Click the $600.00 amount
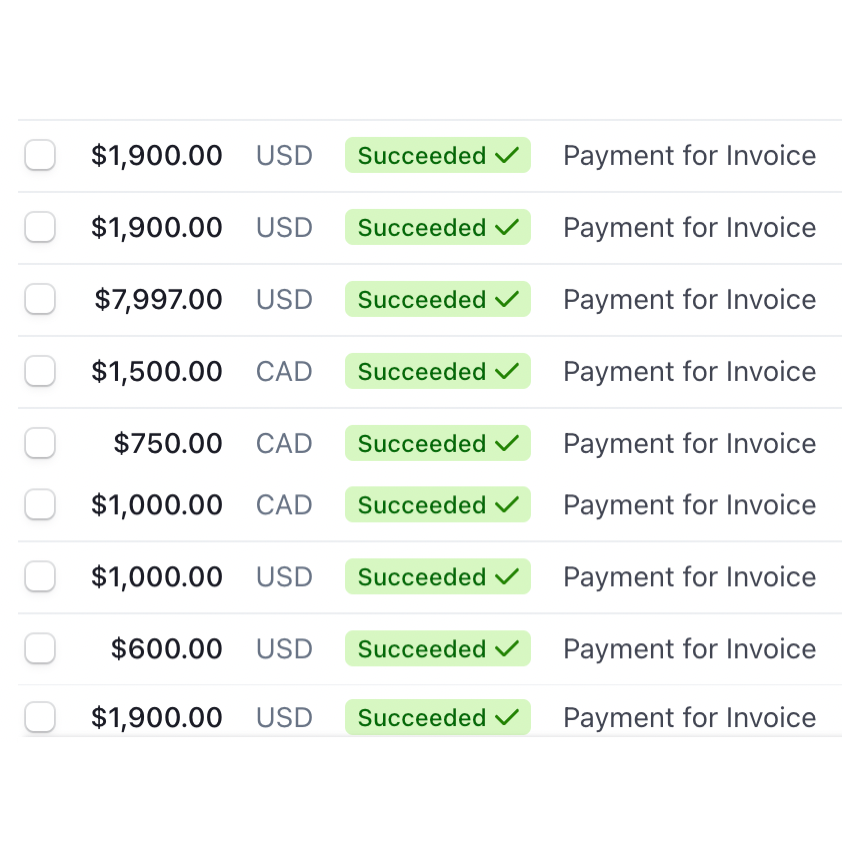The image size is (842, 858). tap(167, 648)
